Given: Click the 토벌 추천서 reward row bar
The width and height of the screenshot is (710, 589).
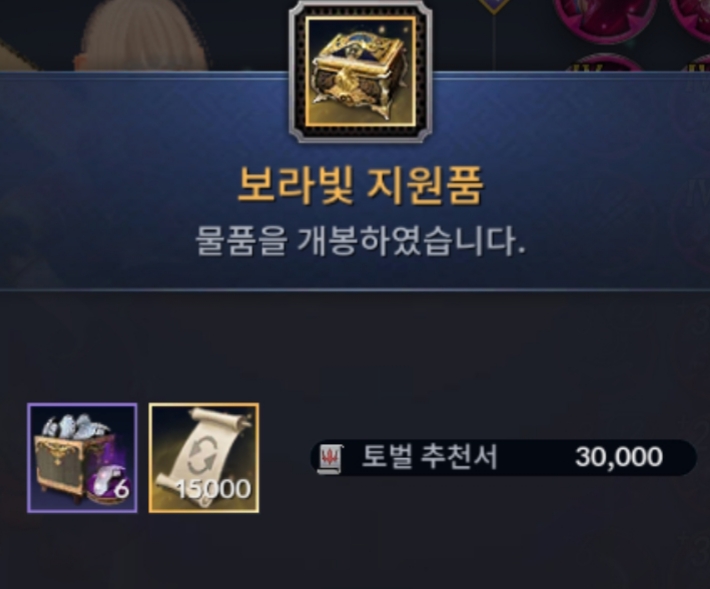Looking at the screenshot, I should [503, 458].
